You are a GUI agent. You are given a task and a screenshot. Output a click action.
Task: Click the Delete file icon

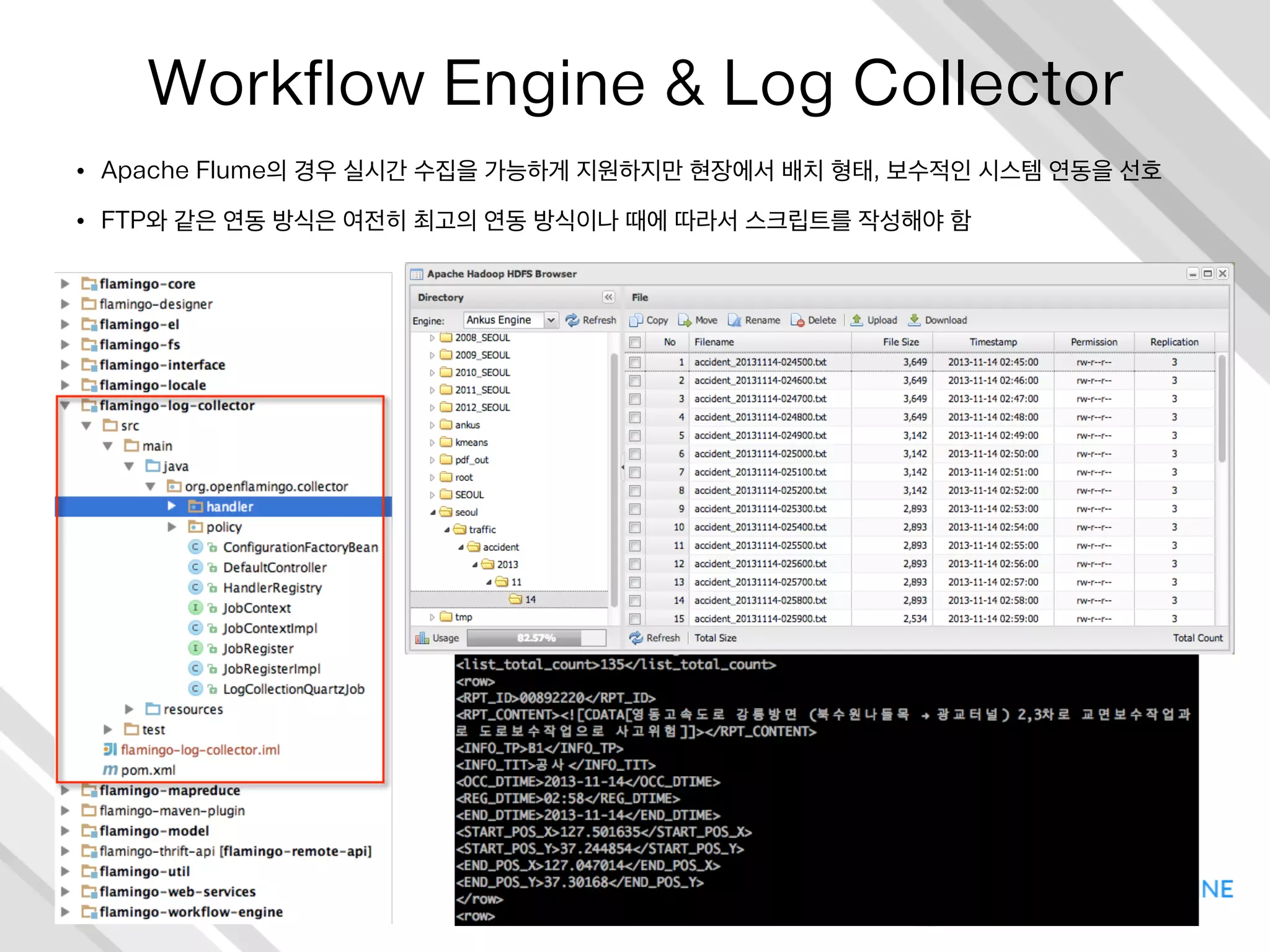pos(797,320)
